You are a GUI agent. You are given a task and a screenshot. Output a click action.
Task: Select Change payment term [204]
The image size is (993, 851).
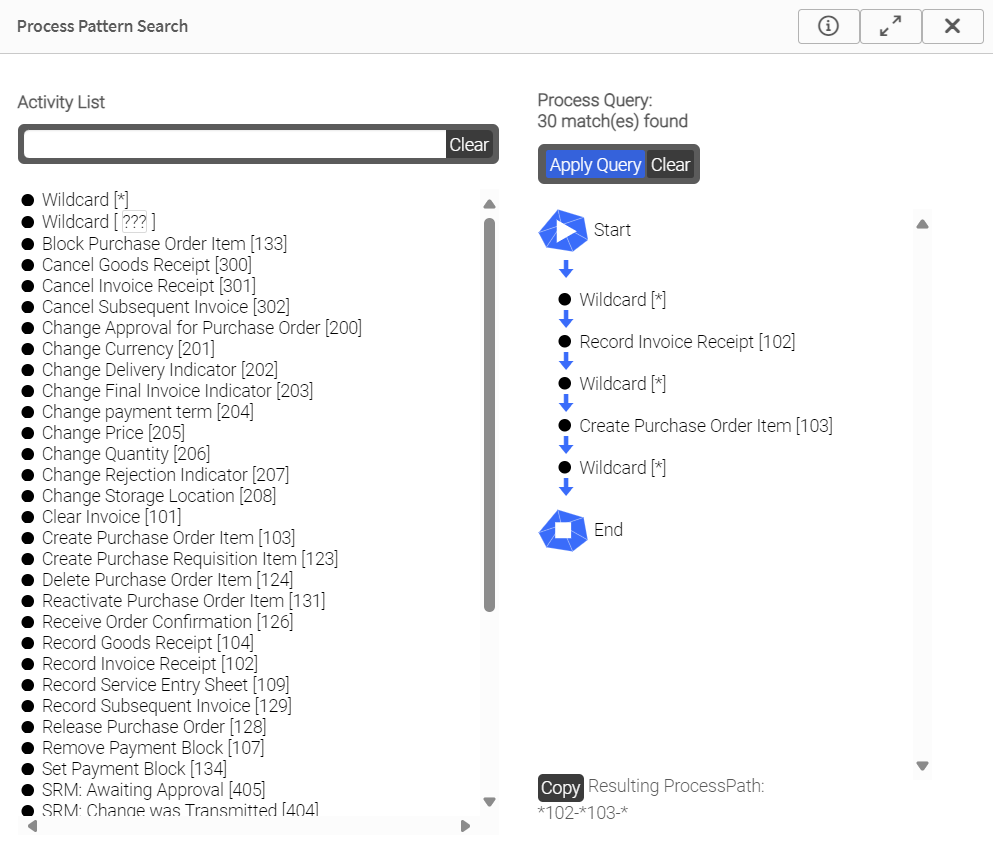coord(148,412)
